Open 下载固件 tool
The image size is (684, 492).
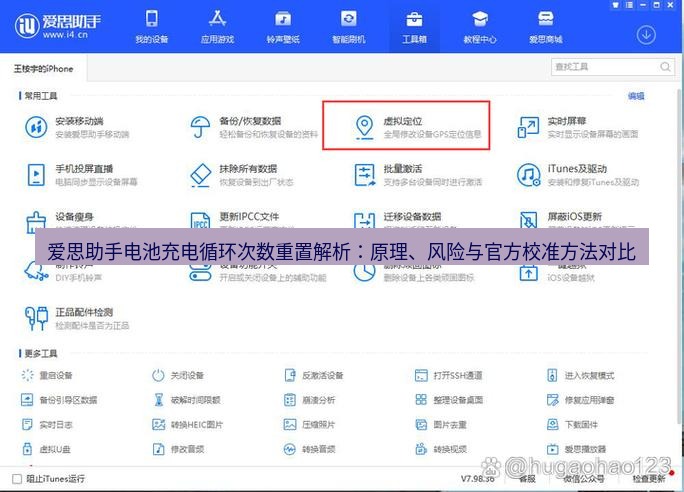[x=572, y=424]
